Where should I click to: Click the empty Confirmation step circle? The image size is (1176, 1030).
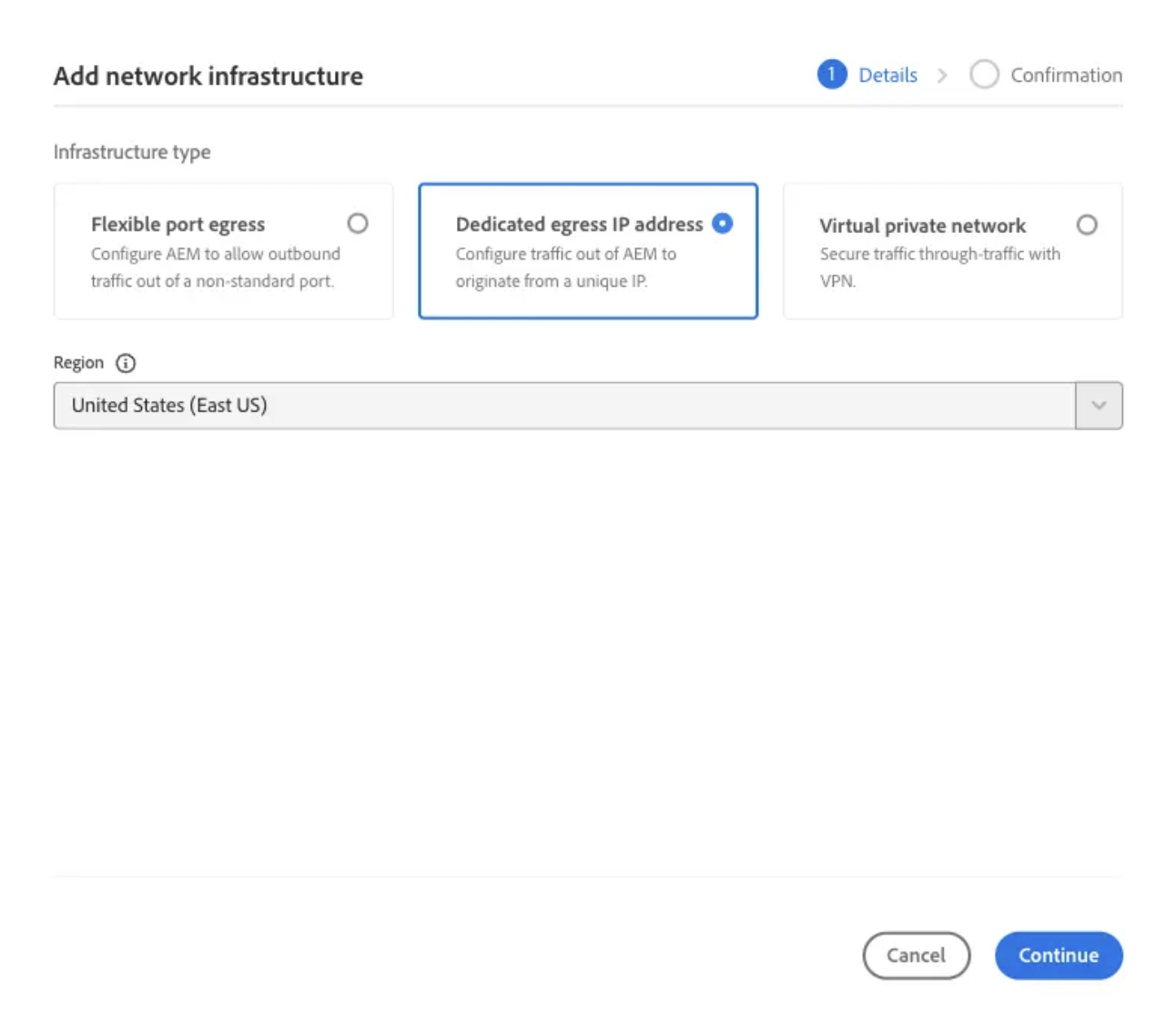pyautogui.click(x=984, y=75)
